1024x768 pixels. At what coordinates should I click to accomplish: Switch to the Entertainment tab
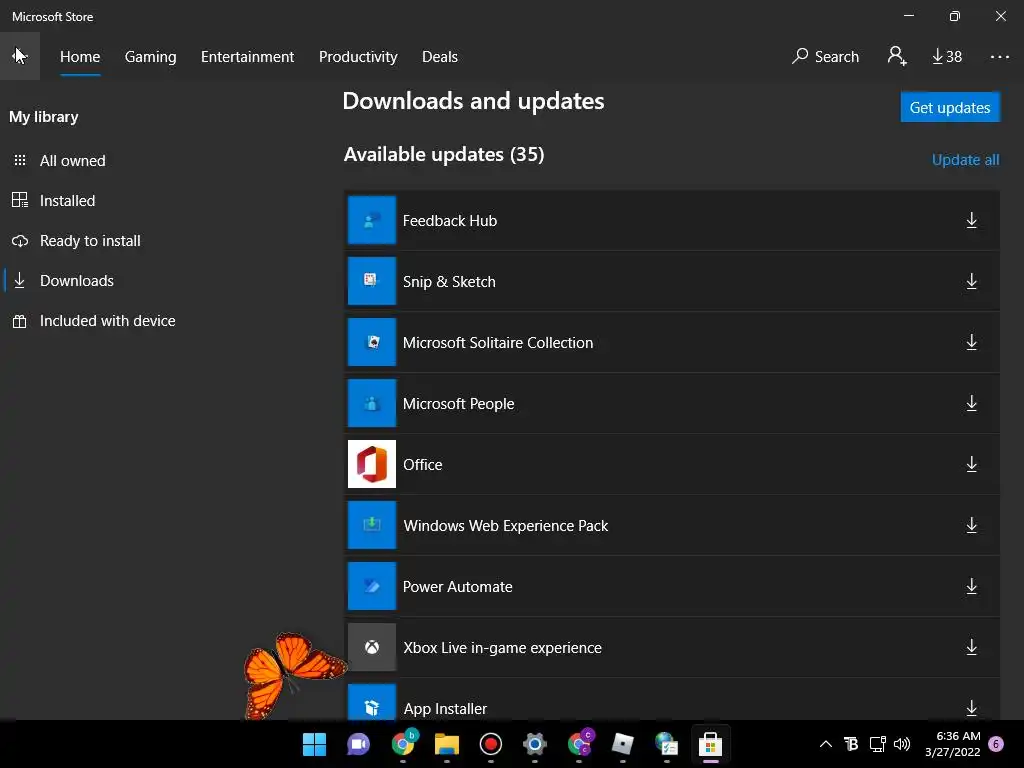pos(248,57)
